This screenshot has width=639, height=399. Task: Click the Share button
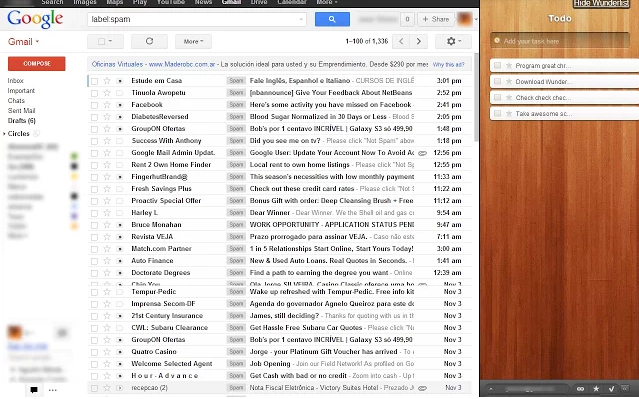(436, 19)
